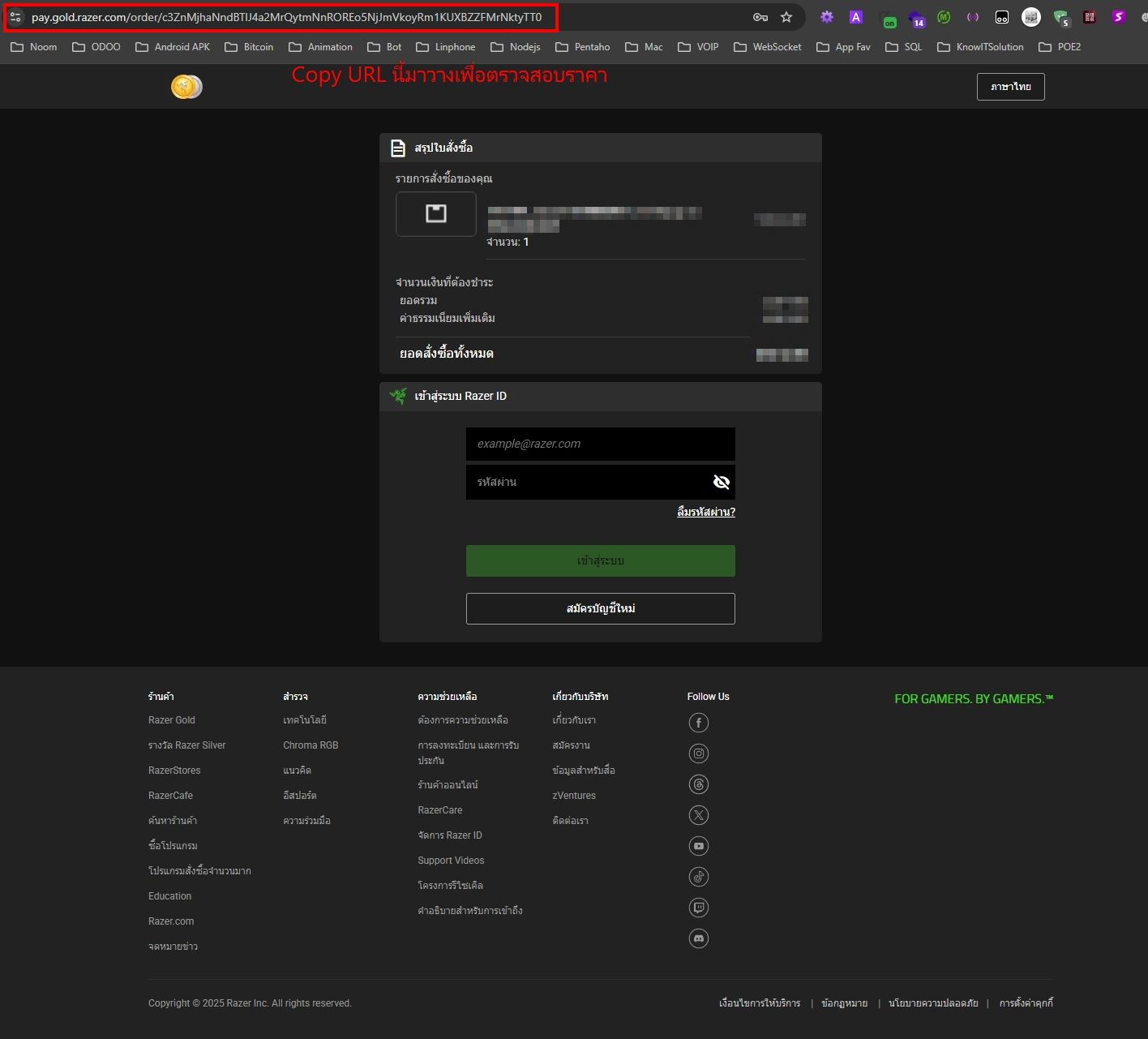Open the Razer.com footer link
The width and height of the screenshot is (1148, 1039).
(171, 921)
